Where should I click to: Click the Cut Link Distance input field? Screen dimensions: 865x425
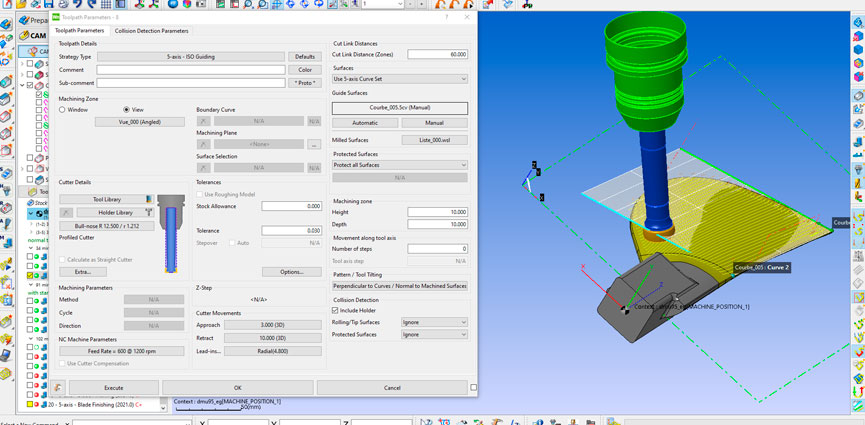(x=437, y=54)
